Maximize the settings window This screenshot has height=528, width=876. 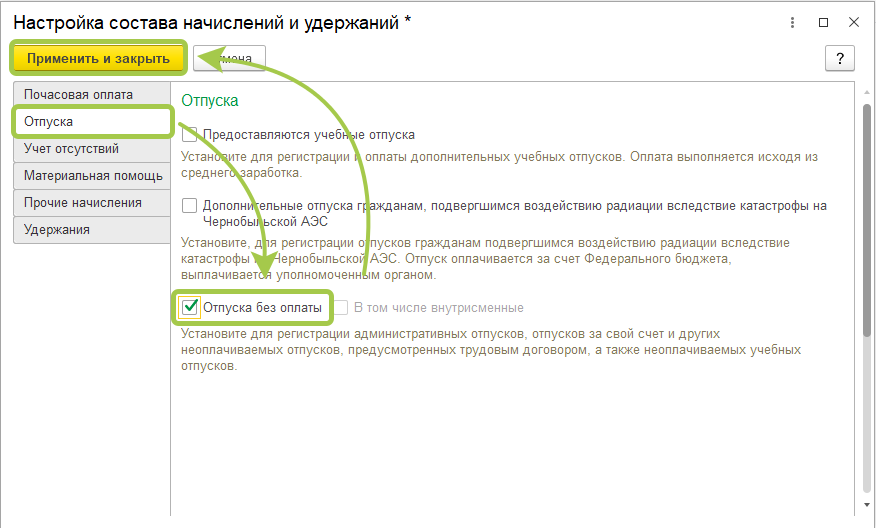[823, 22]
